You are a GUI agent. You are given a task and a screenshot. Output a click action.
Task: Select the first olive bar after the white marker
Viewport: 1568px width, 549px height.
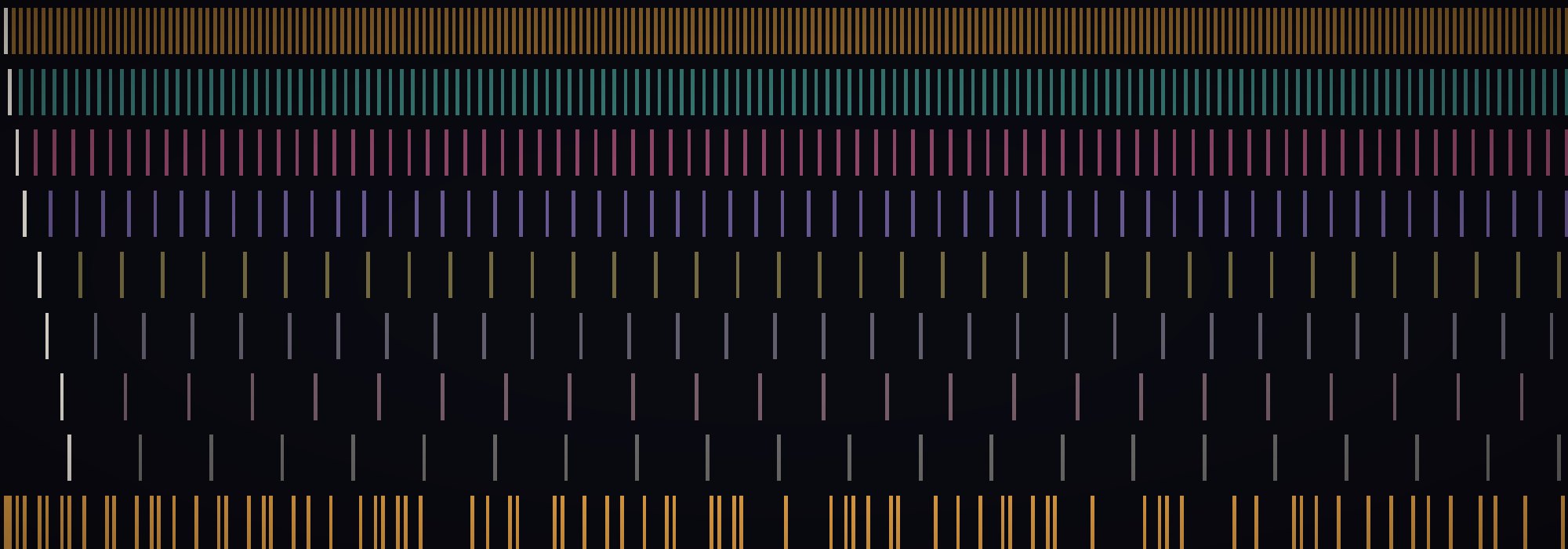pyautogui.click(x=81, y=274)
